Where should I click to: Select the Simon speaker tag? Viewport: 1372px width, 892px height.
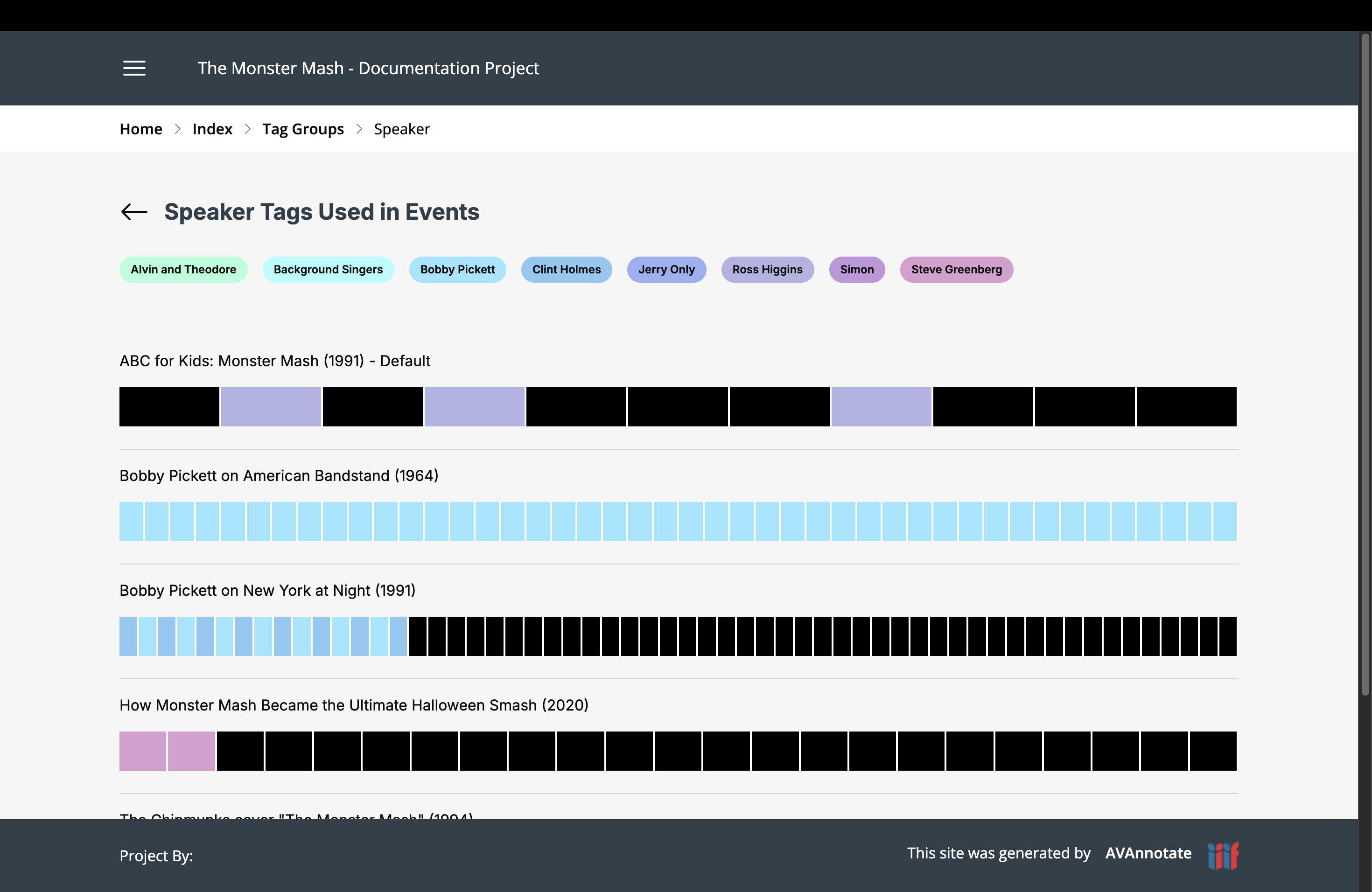(x=856, y=270)
